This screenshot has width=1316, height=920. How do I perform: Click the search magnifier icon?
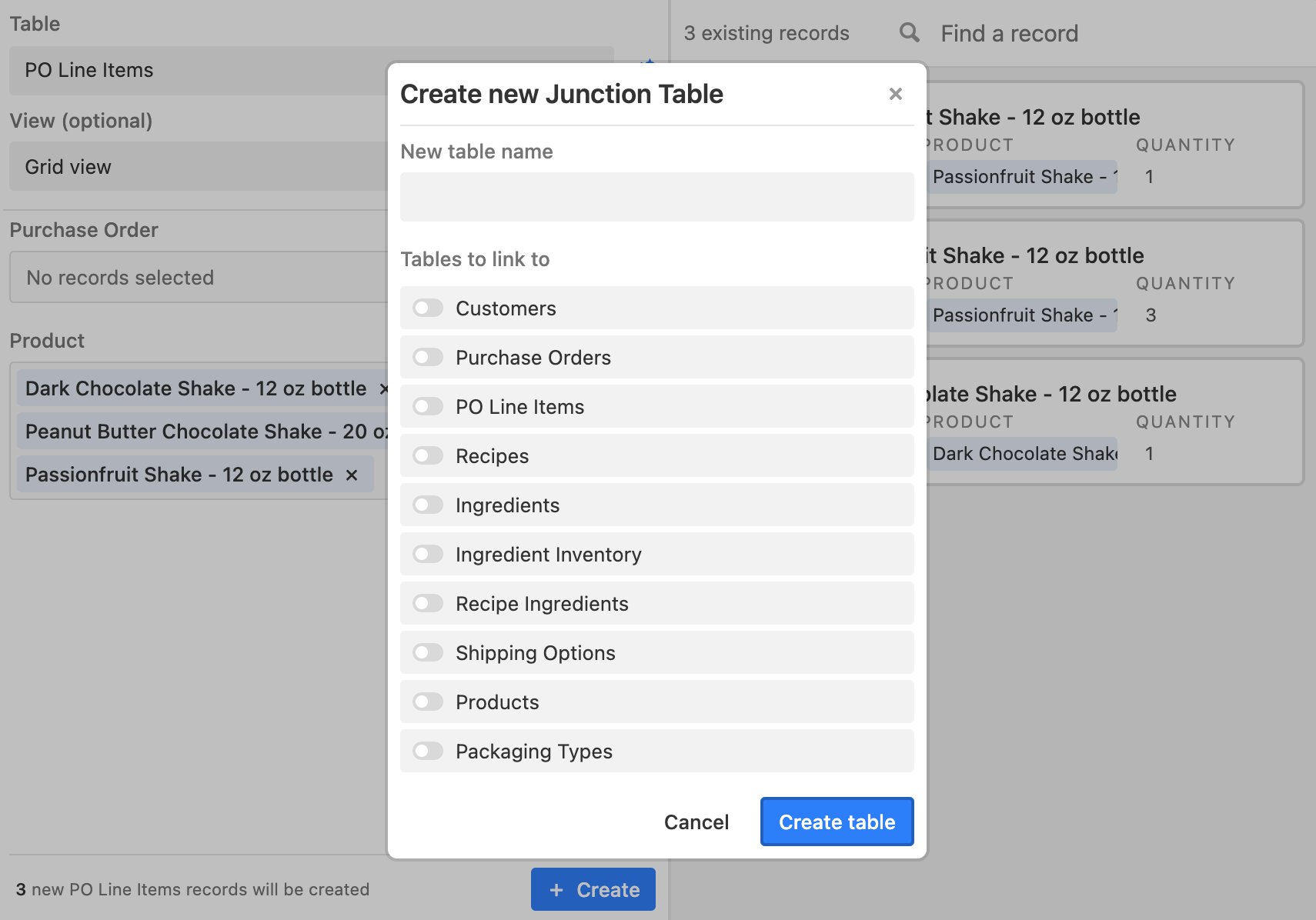tap(909, 33)
